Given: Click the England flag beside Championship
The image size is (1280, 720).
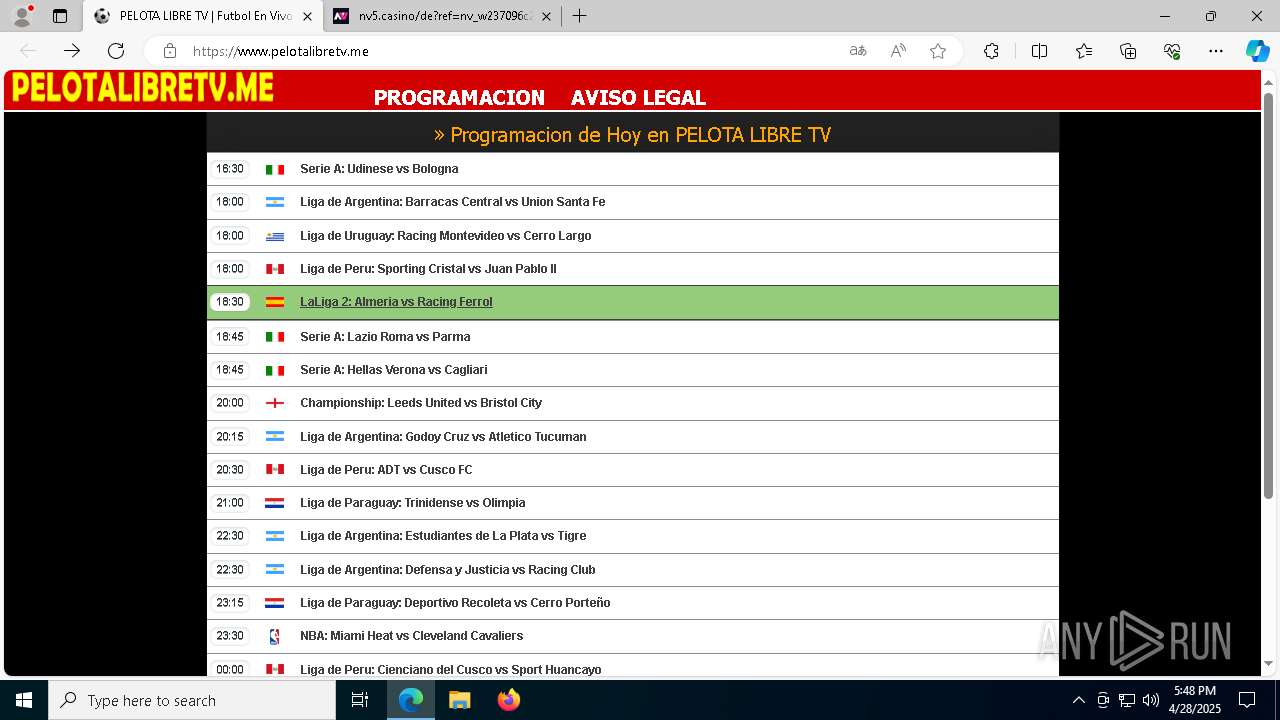Looking at the screenshot, I should (x=274, y=403).
